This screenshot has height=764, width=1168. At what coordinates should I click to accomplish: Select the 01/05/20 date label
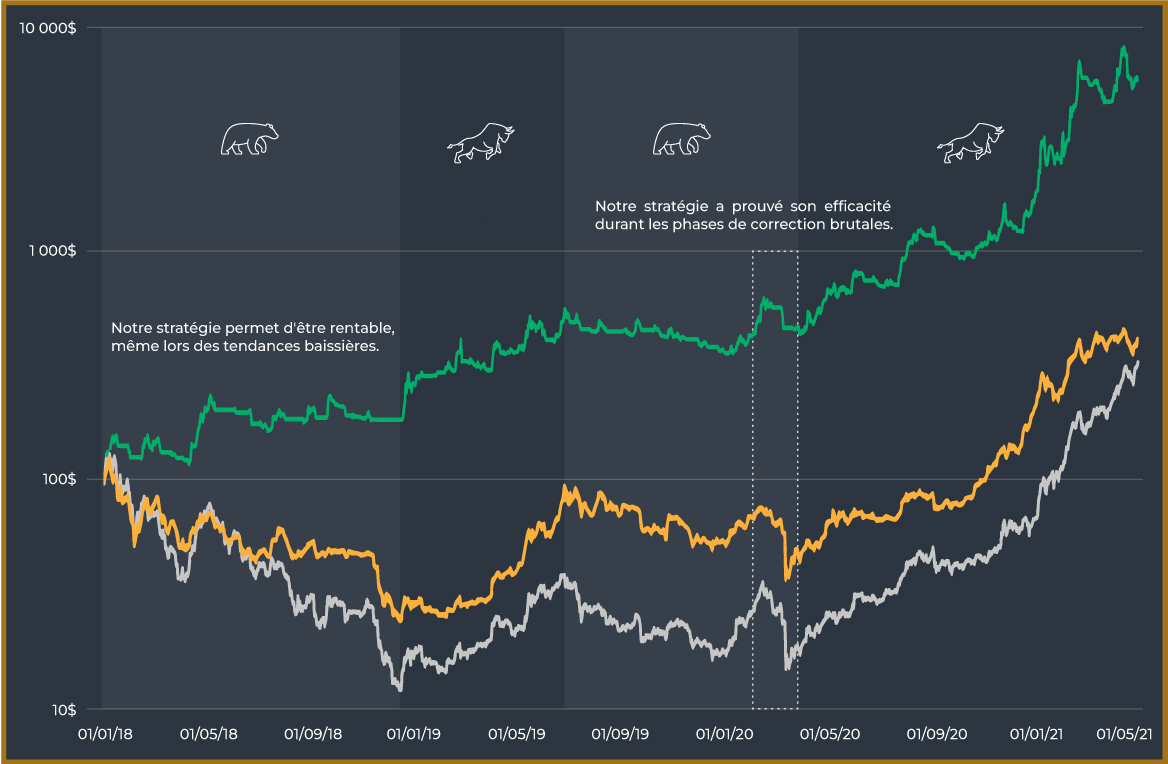point(830,733)
